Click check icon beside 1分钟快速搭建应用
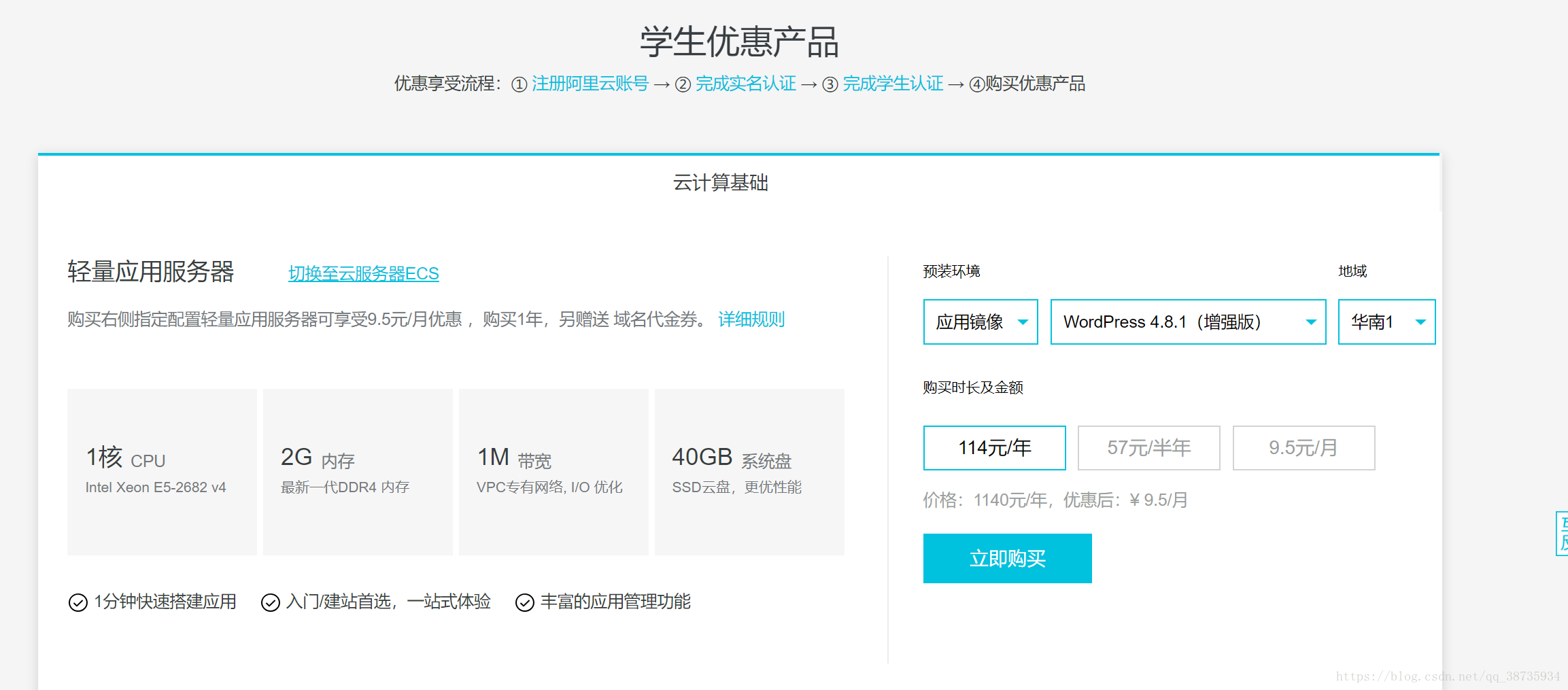 click(x=78, y=602)
